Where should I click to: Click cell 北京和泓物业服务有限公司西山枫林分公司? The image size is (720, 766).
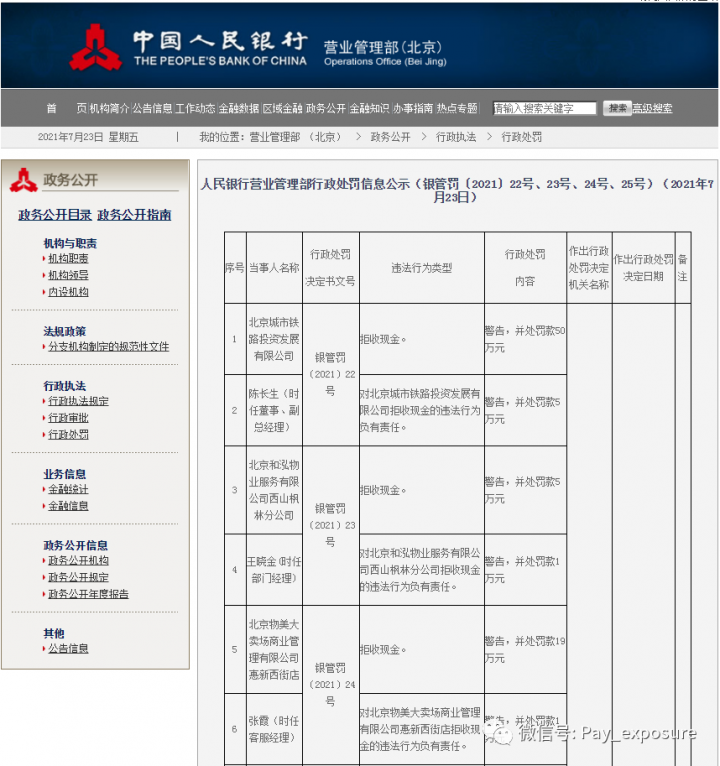click(x=274, y=490)
